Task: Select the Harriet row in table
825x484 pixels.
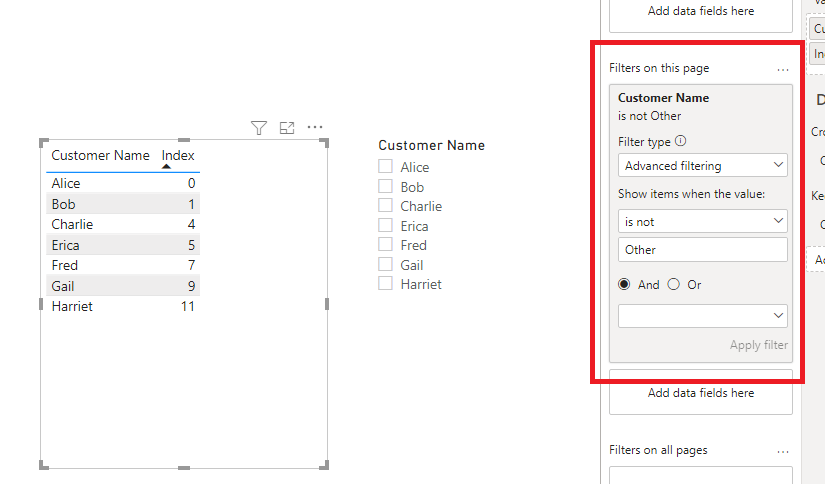Action: (123, 306)
